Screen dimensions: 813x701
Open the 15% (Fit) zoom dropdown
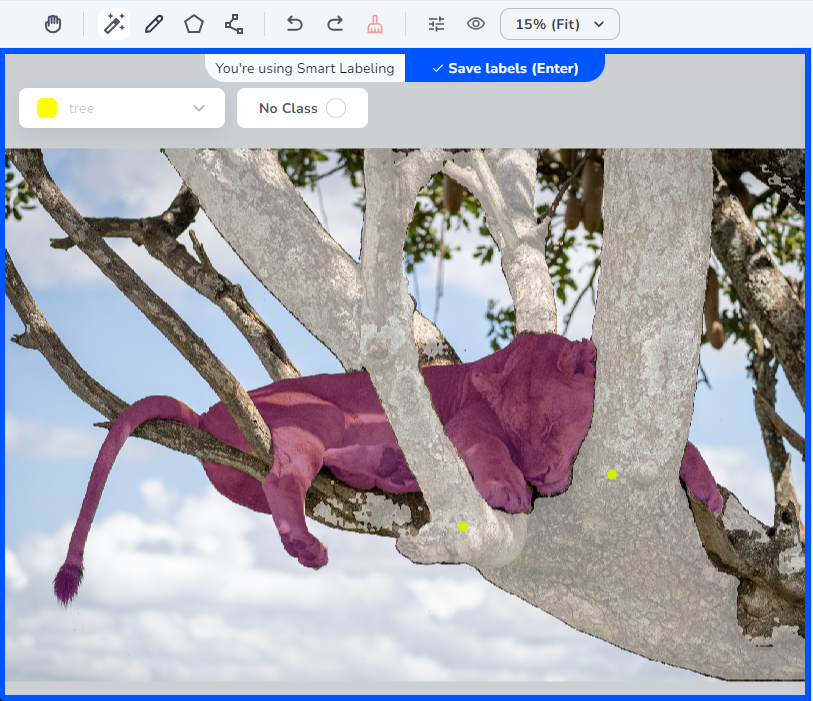pos(559,24)
